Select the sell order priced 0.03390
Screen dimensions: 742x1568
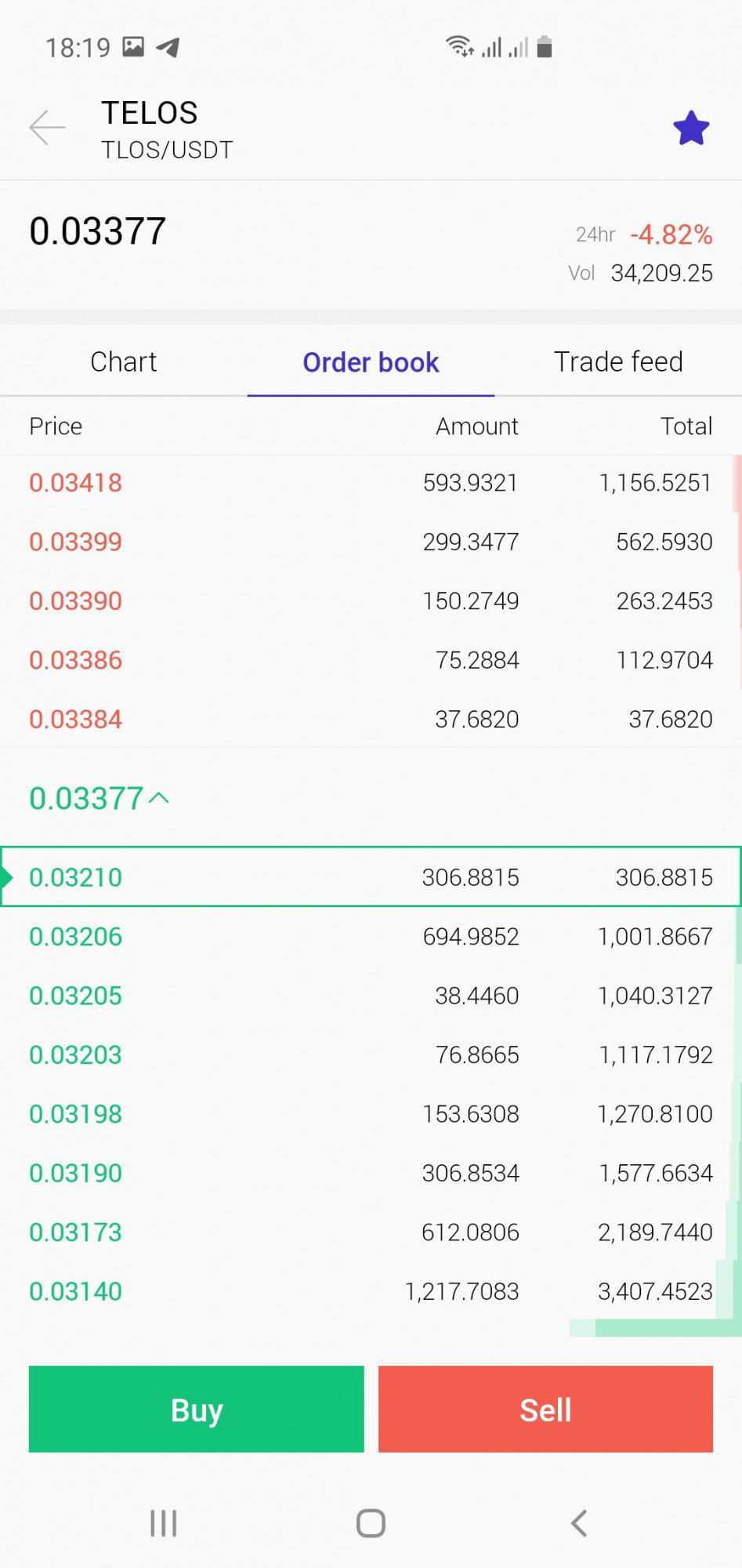coord(371,601)
